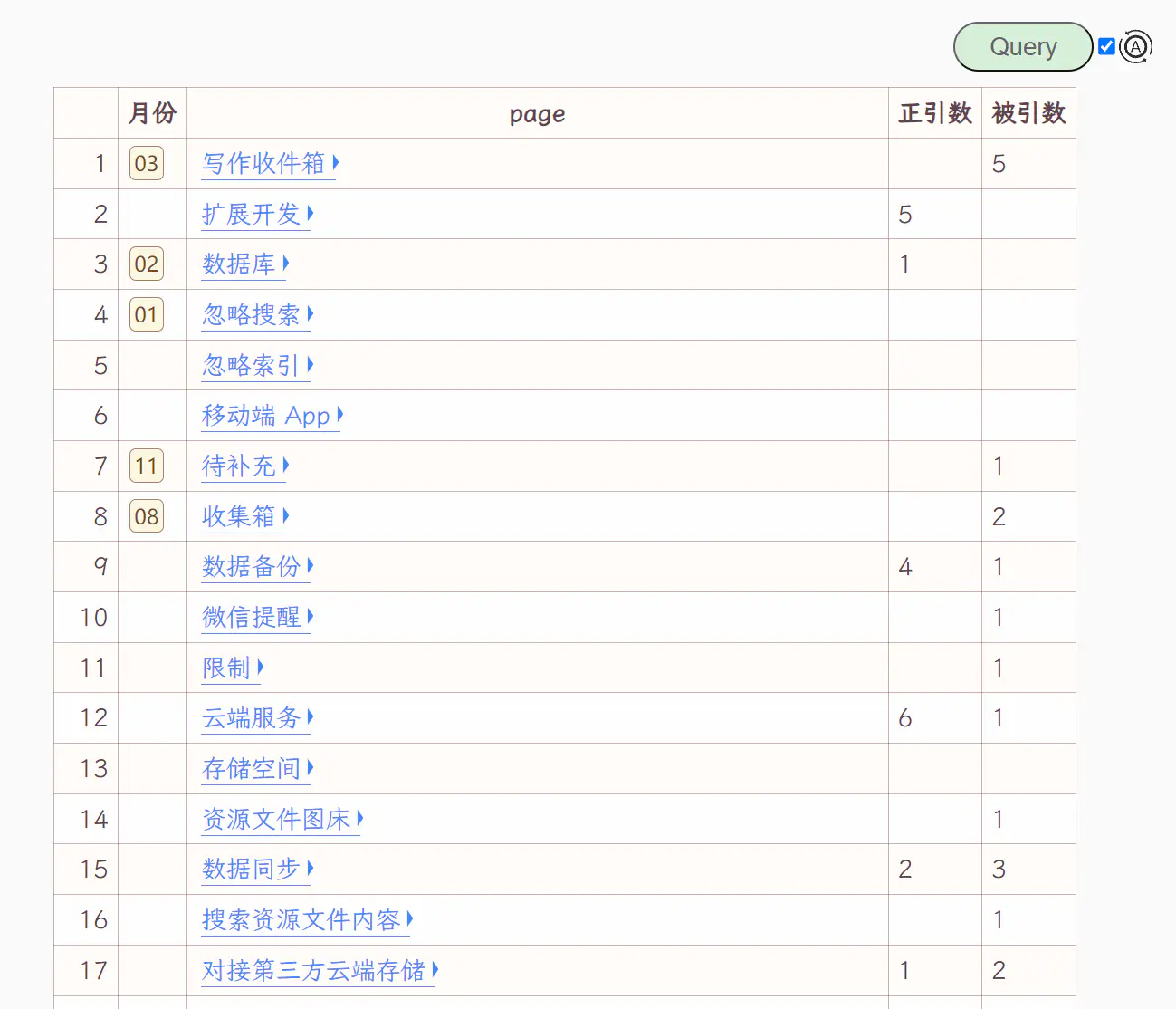The width and height of the screenshot is (1176, 1009).
Task: Click the arrow after 限制
Action: point(260,667)
